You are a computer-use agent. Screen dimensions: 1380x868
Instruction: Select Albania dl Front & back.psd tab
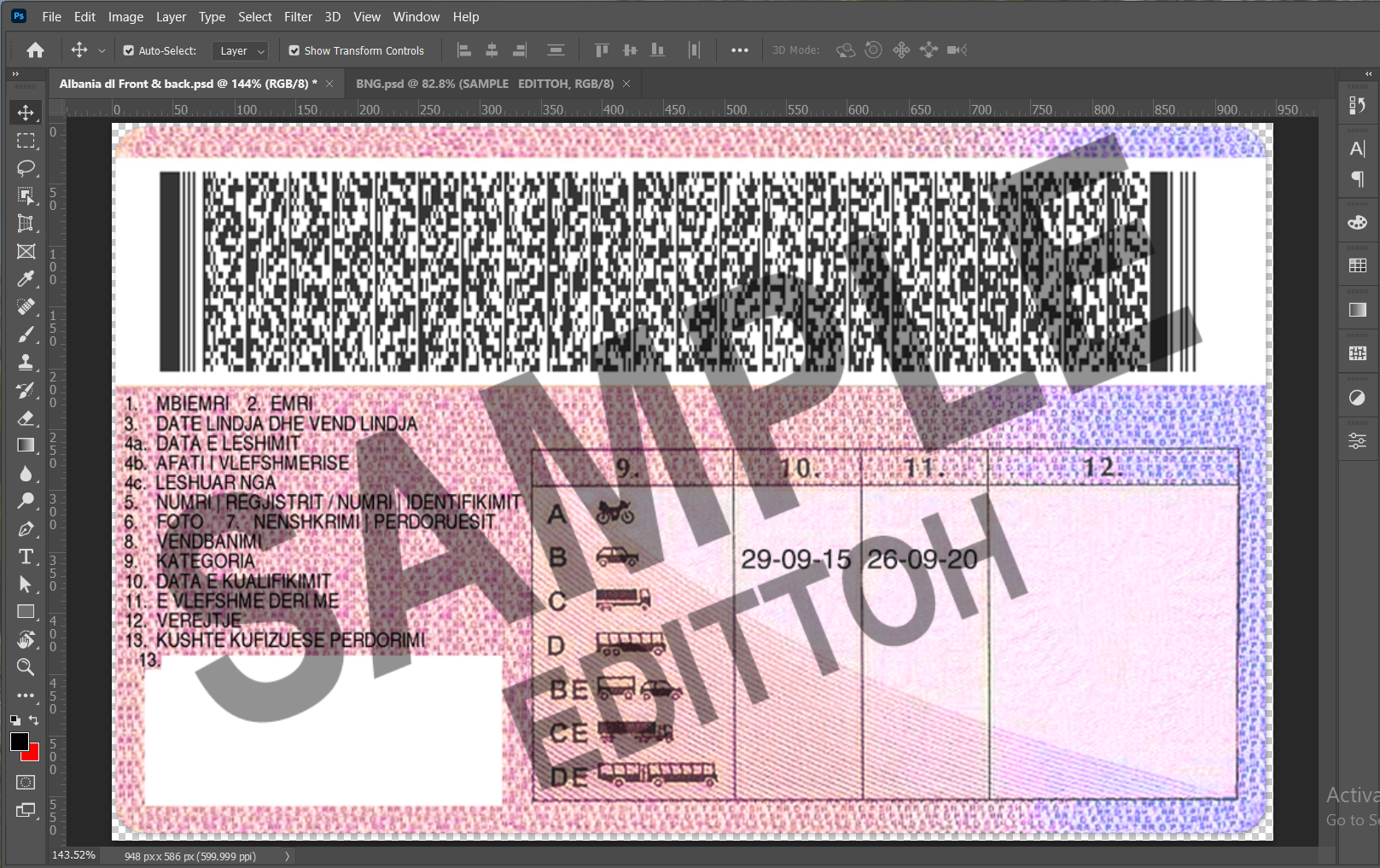point(188,84)
